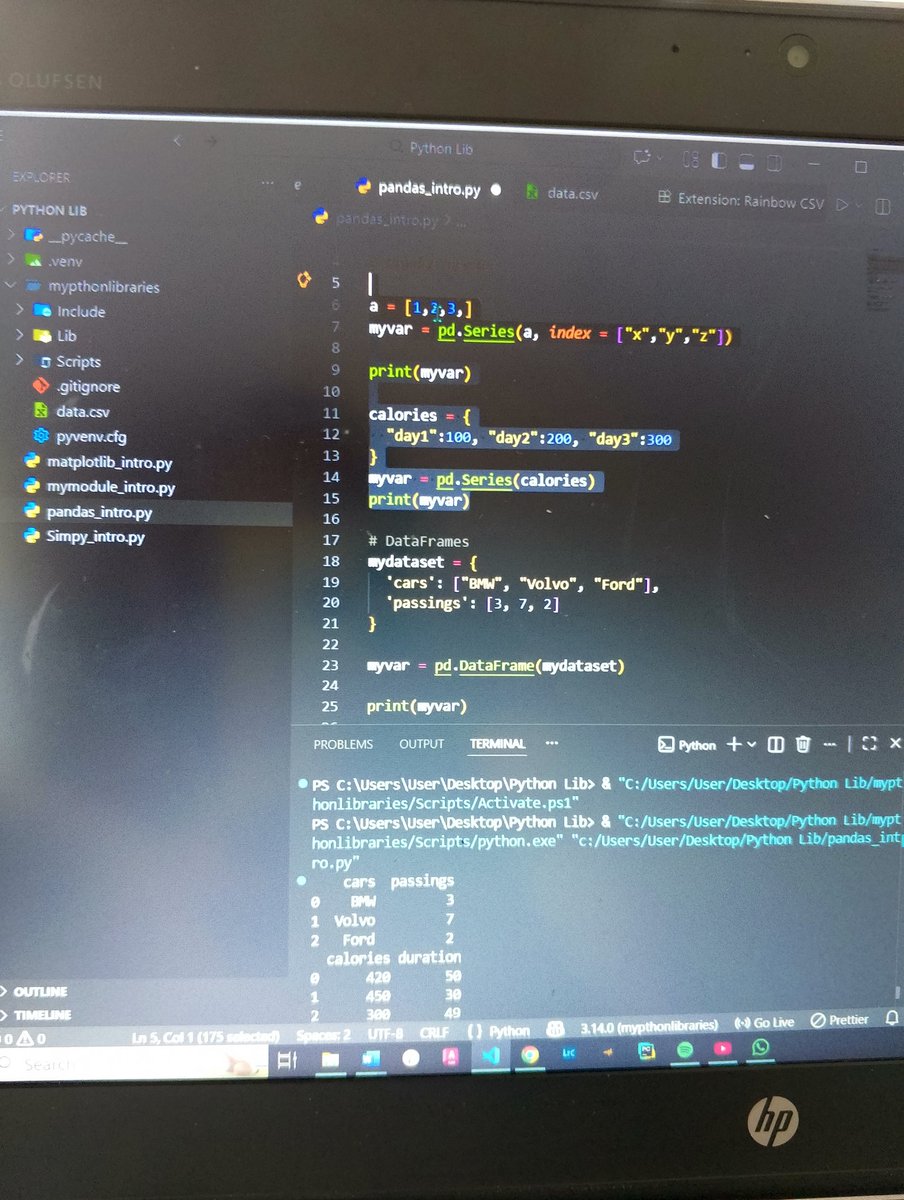904x1200 pixels.
Task: Click the pandas_intro.py breadcrumb
Action: pyautogui.click(x=387, y=219)
